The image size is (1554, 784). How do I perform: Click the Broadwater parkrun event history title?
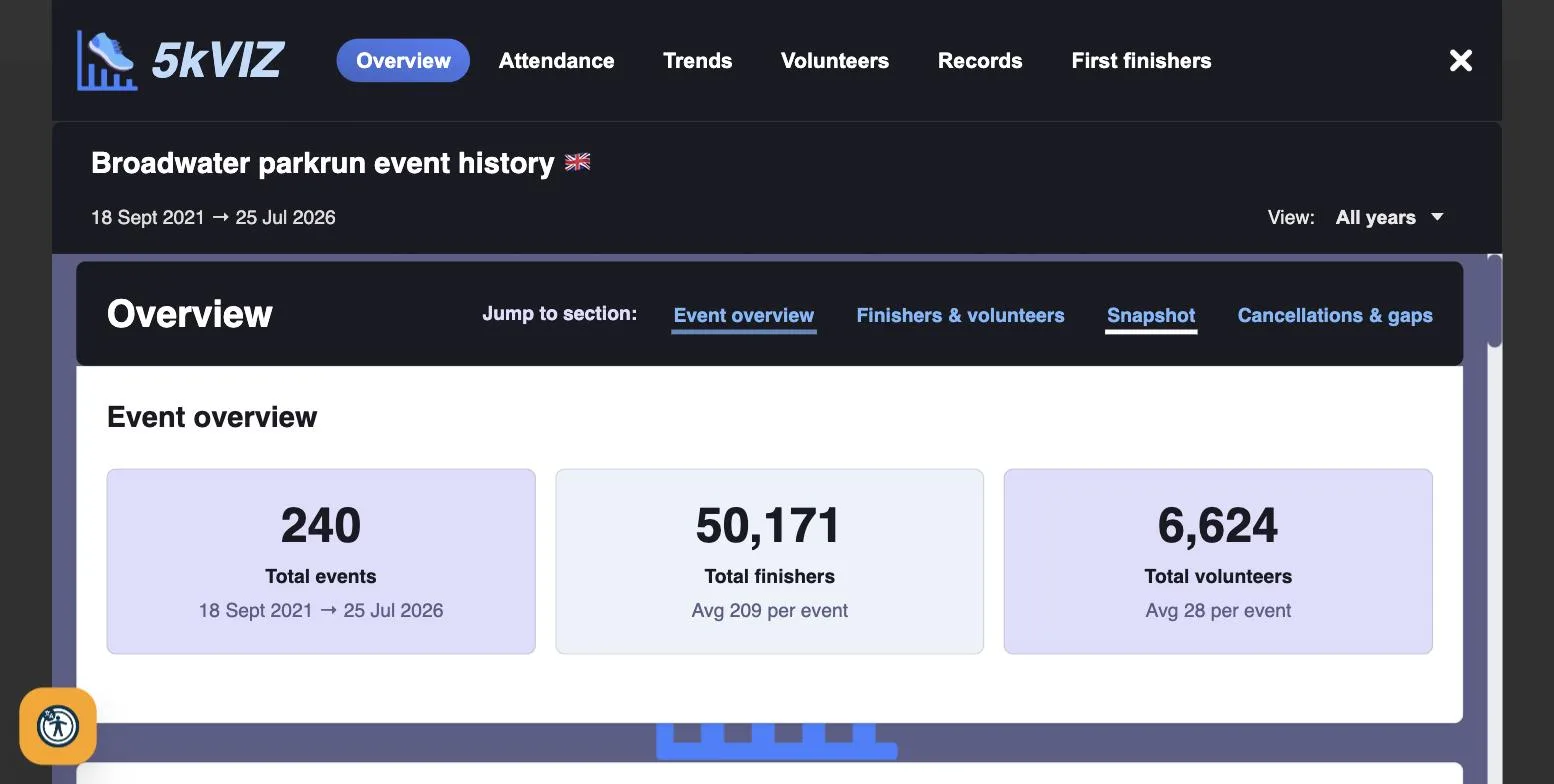click(322, 163)
